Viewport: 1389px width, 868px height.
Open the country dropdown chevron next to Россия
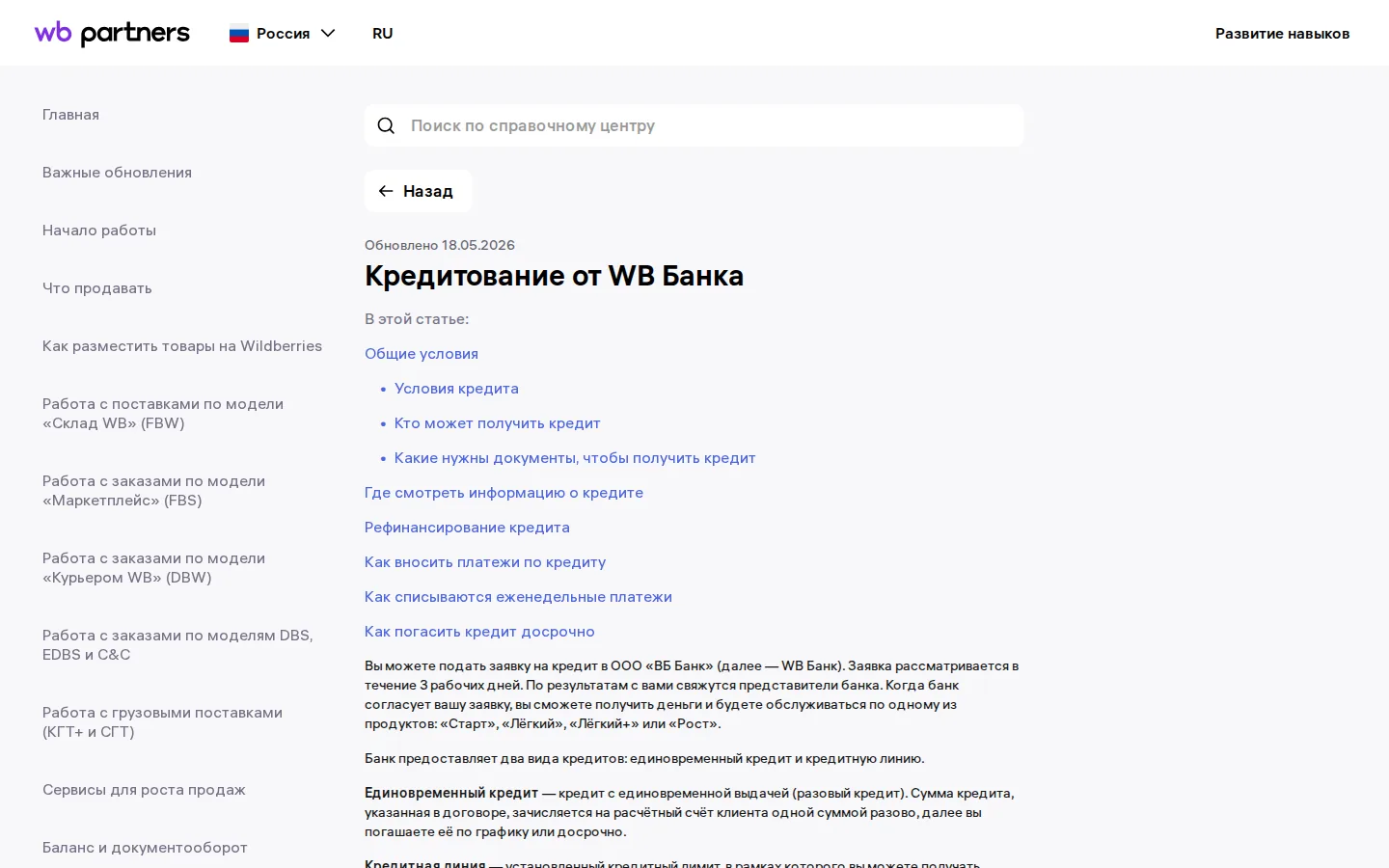point(328,34)
